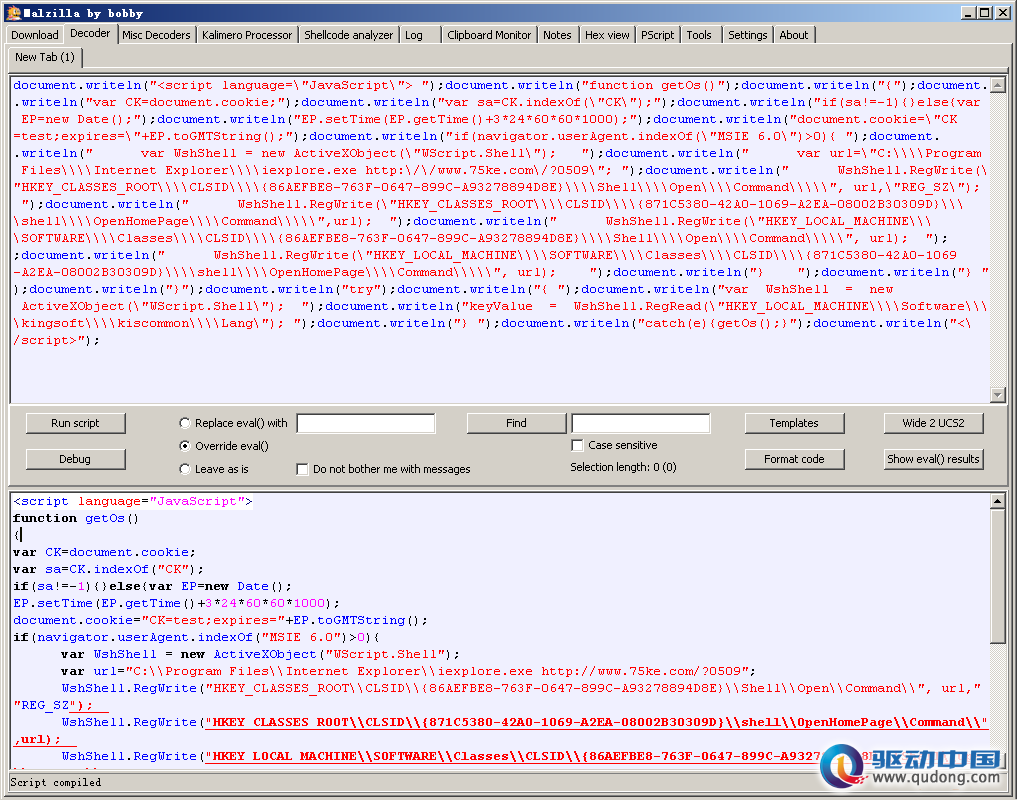The height and width of the screenshot is (801, 1017).
Task: Click the output pane scrollbar thumb
Action: click(998, 576)
